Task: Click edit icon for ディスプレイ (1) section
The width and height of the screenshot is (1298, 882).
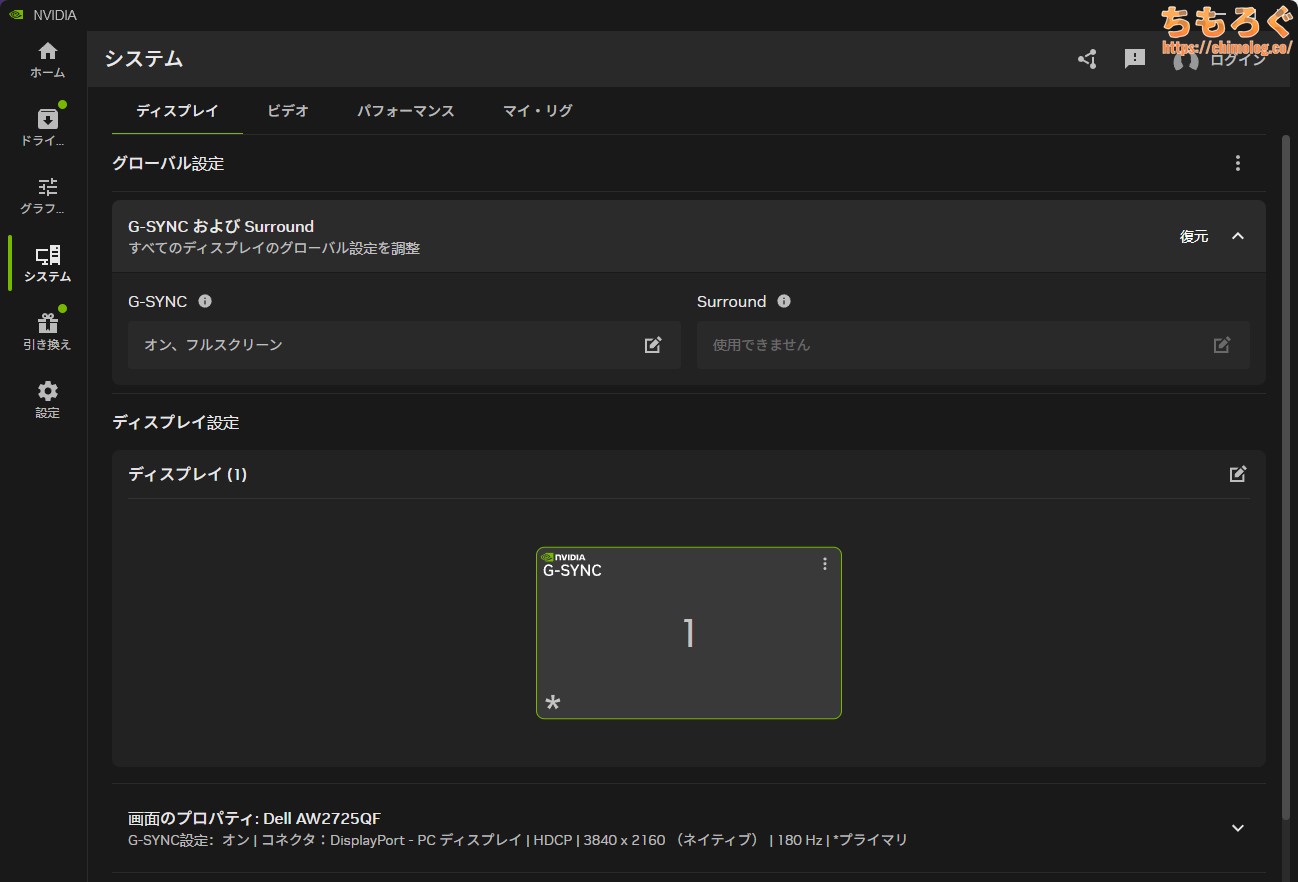Action: pyautogui.click(x=1238, y=474)
